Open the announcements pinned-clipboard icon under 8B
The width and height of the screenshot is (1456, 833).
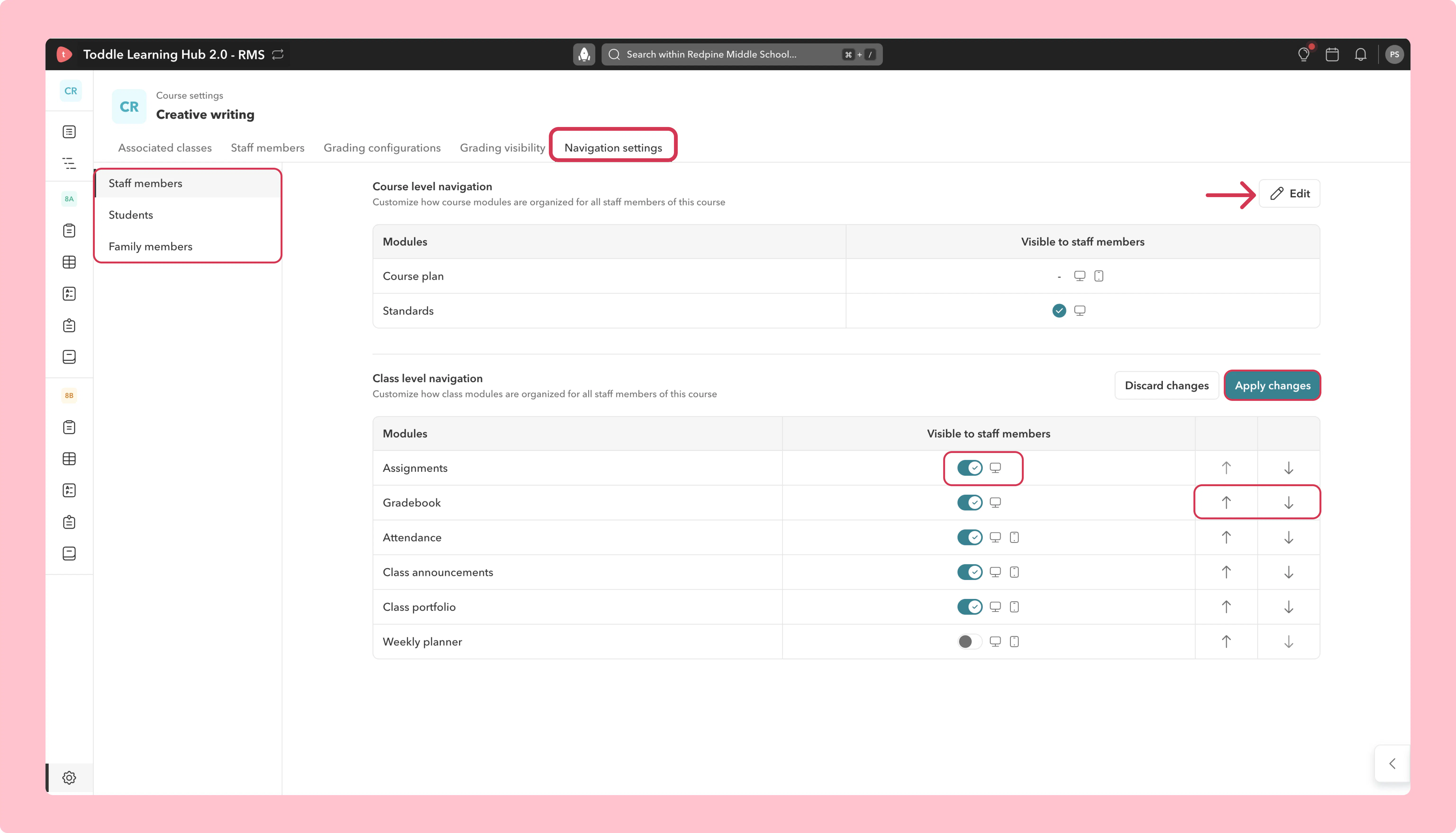tap(69, 522)
